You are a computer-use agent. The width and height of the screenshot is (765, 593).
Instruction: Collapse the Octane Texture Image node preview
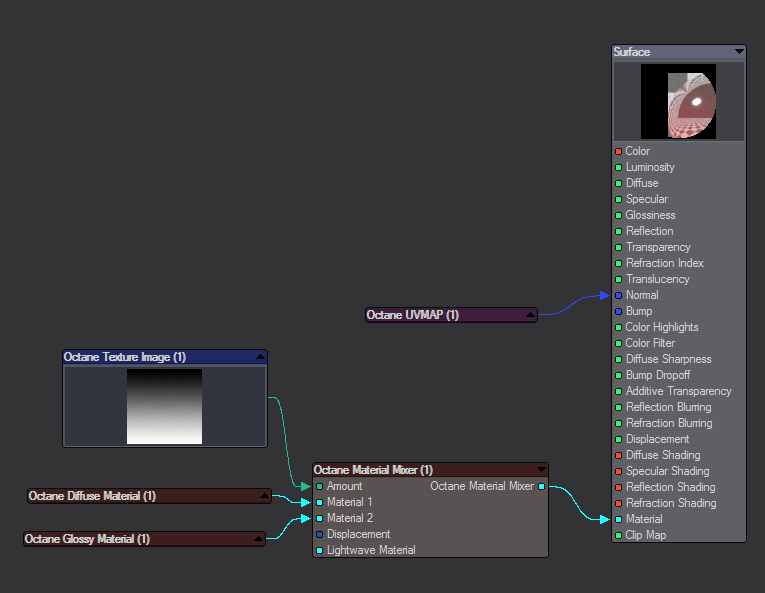(261, 357)
